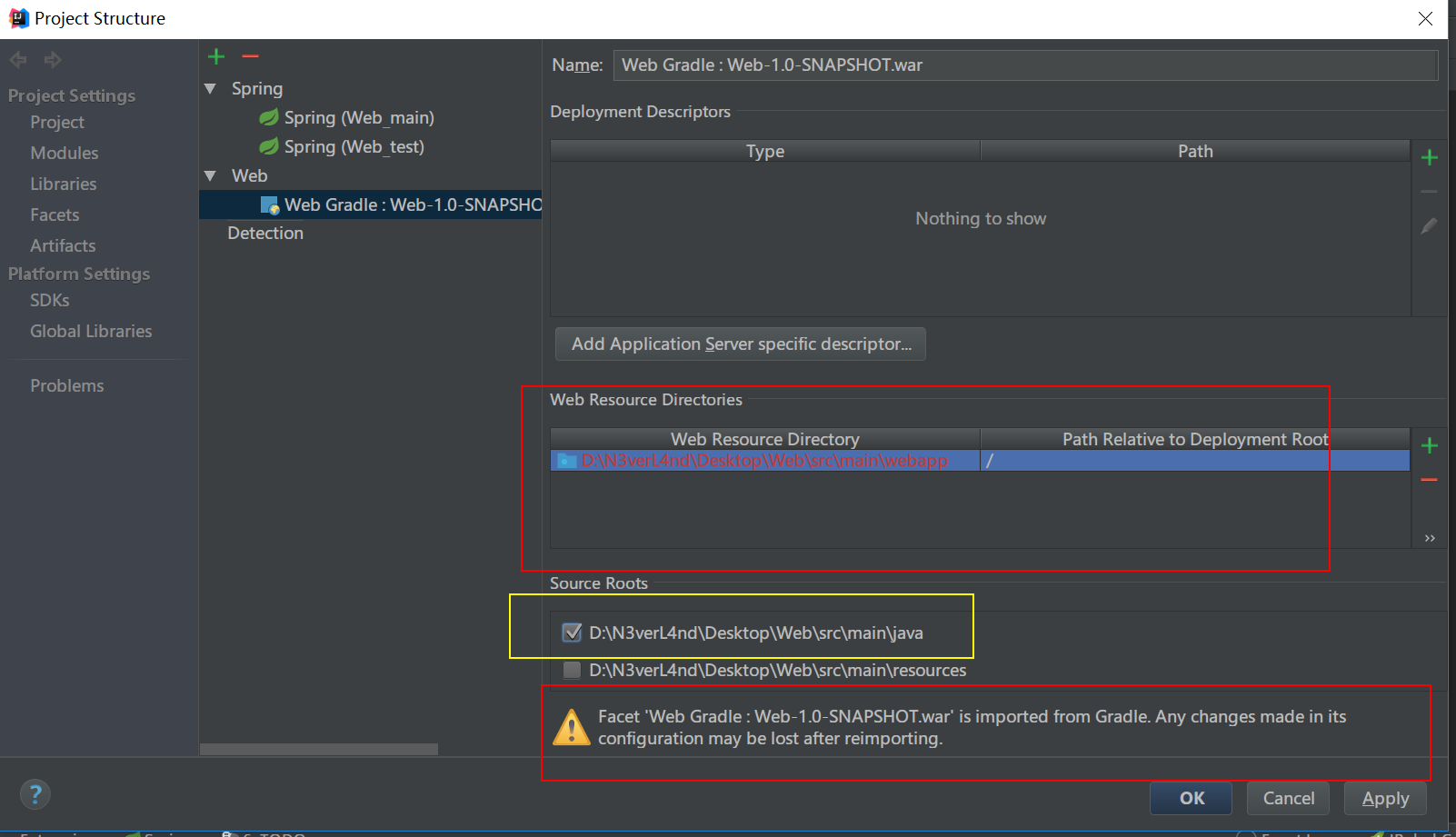Collapse the Spring artifacts group
The height and width of the screenshot is (837, 1456).
(210, 88)
